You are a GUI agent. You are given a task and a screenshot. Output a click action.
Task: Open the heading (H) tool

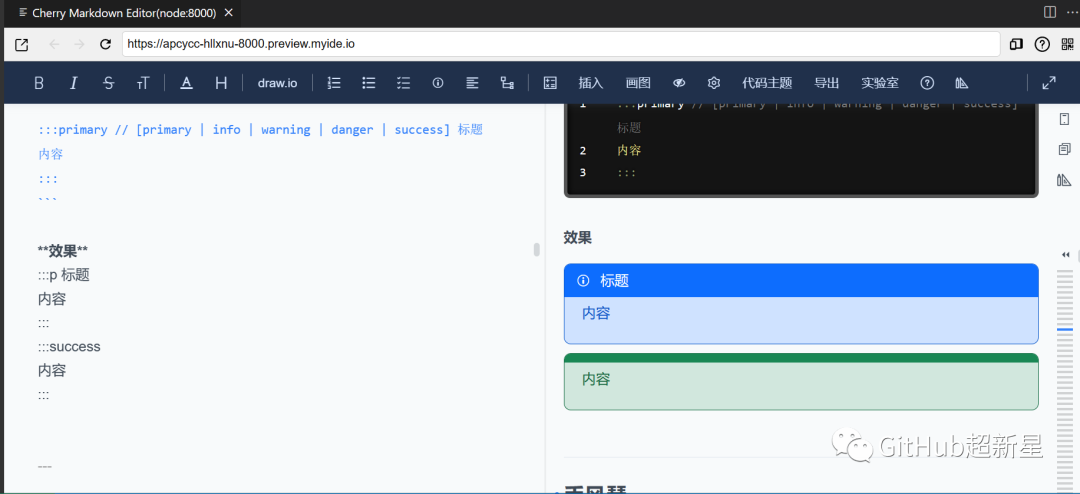[x=220, y=83]
